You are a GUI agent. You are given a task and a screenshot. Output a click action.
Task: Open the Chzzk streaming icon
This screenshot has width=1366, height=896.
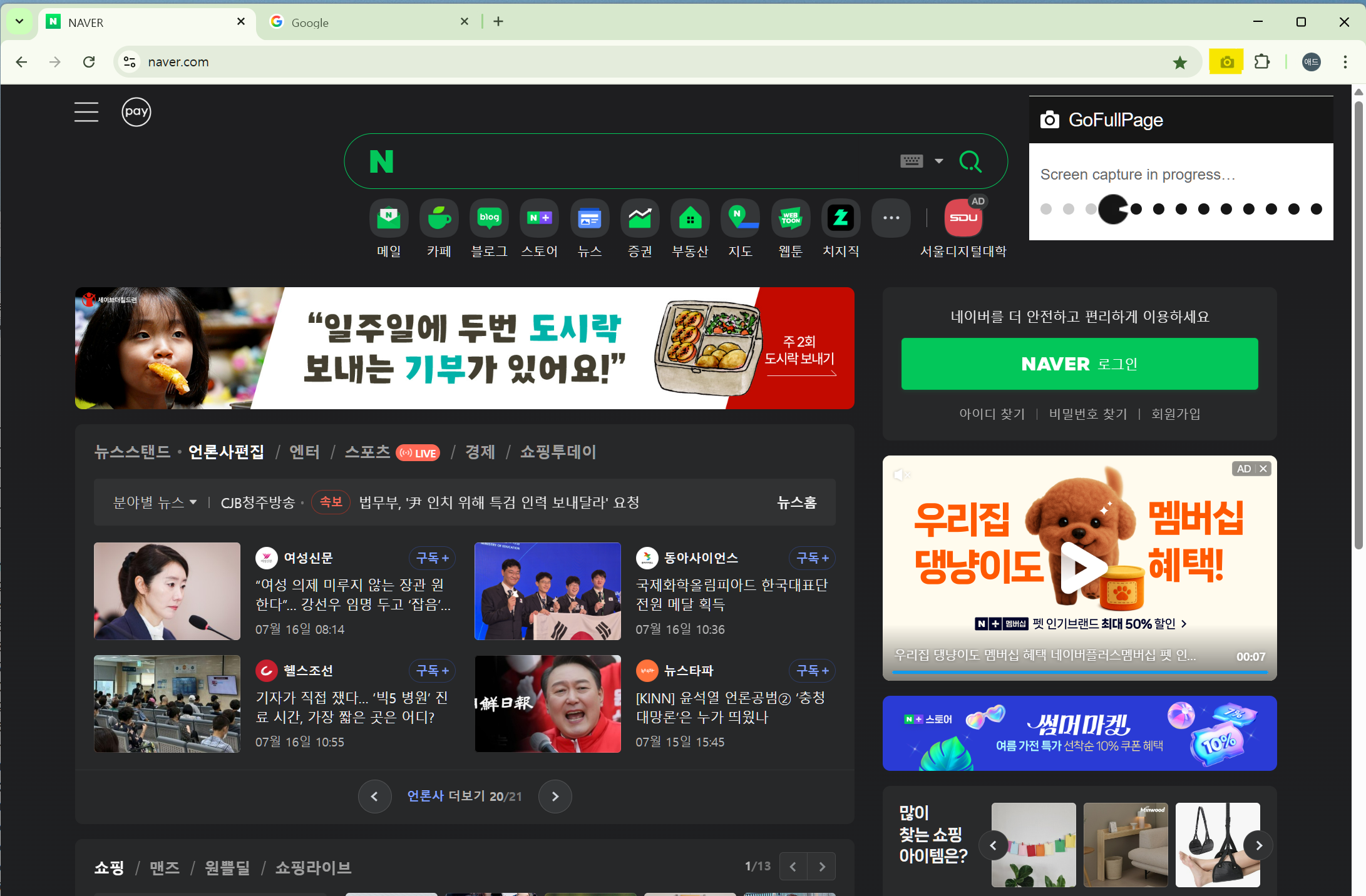pyautogui.click(x=840, y=218)
